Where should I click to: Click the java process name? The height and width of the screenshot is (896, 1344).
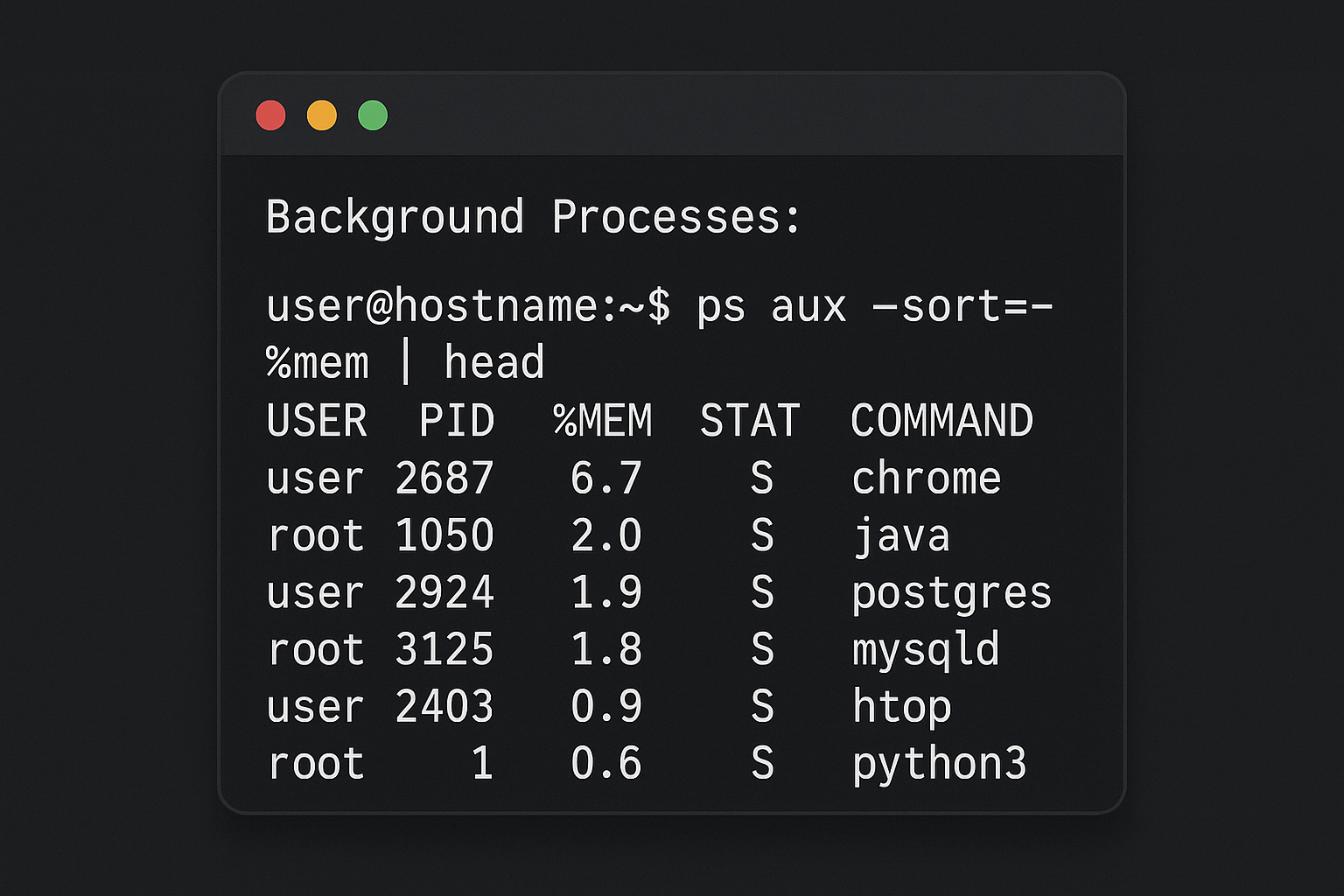(x=901, y=535)
